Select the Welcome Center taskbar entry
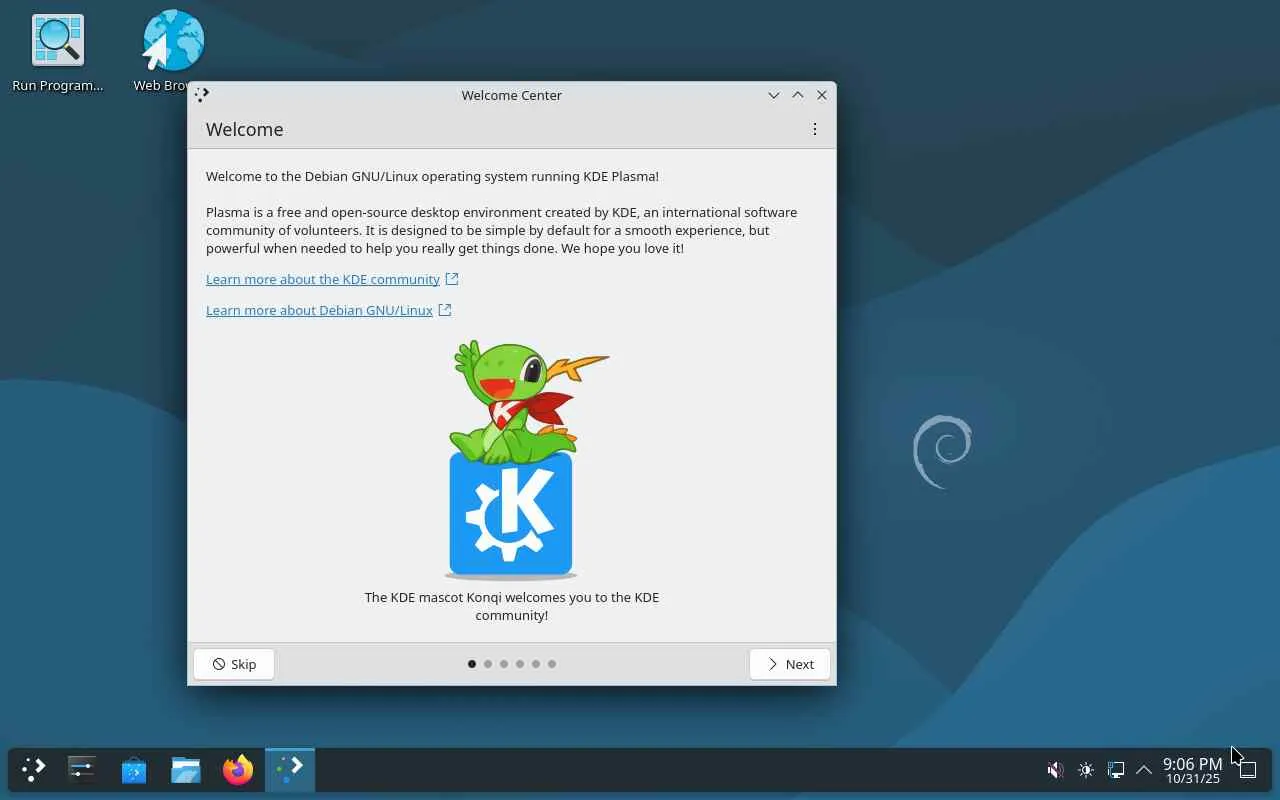This screenshot has height=800, width=1280. tap(290, 769)
